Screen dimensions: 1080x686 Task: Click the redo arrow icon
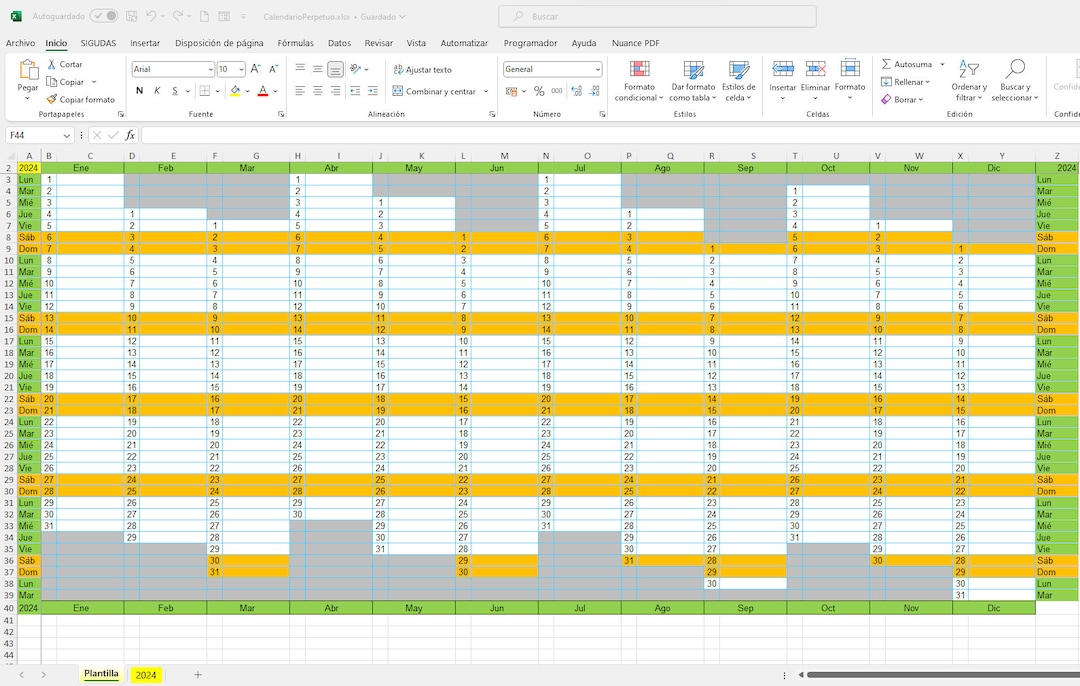click(178, 16)
